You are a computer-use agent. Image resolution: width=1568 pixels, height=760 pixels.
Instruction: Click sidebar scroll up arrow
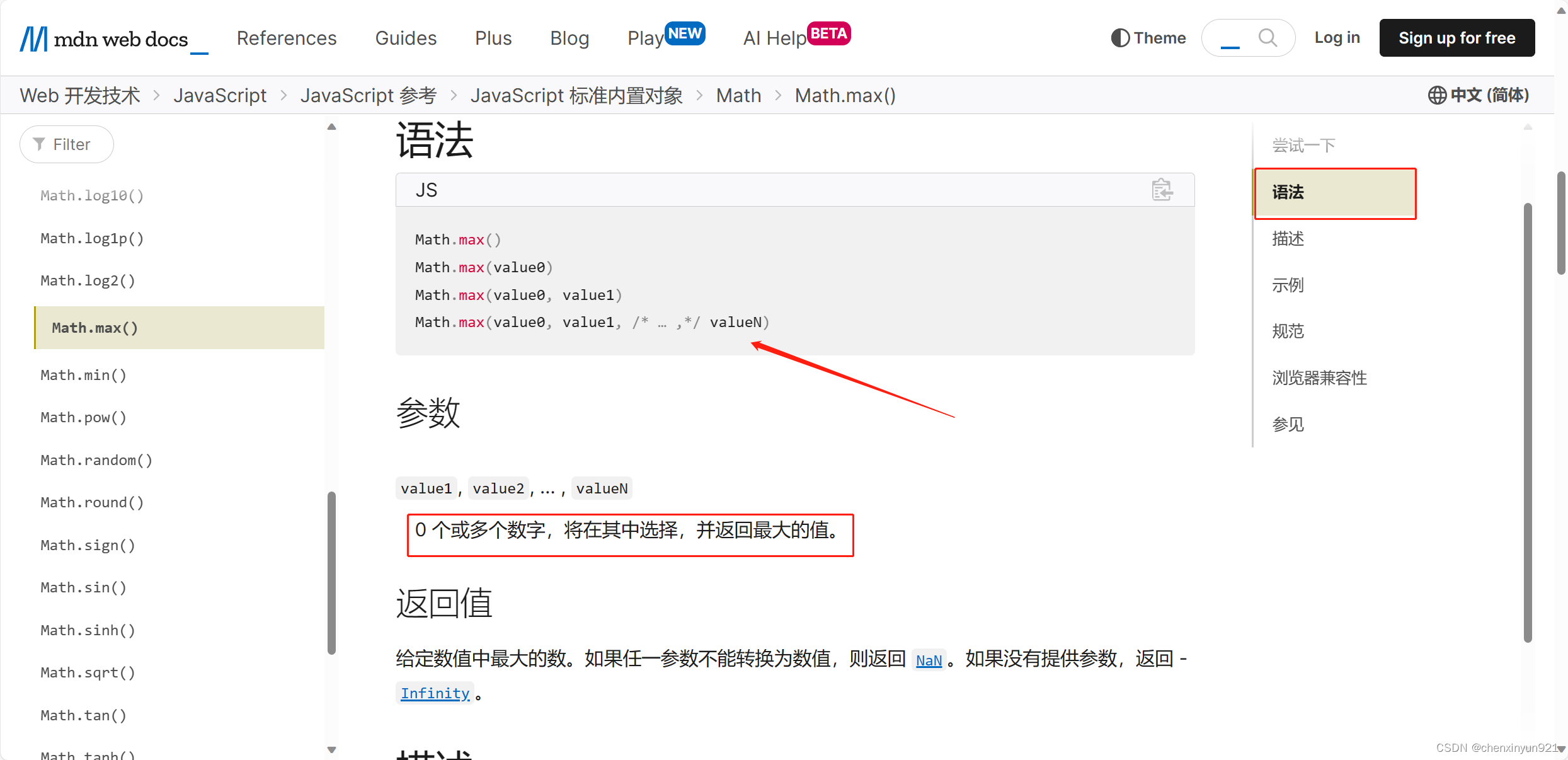click(332, 127)
